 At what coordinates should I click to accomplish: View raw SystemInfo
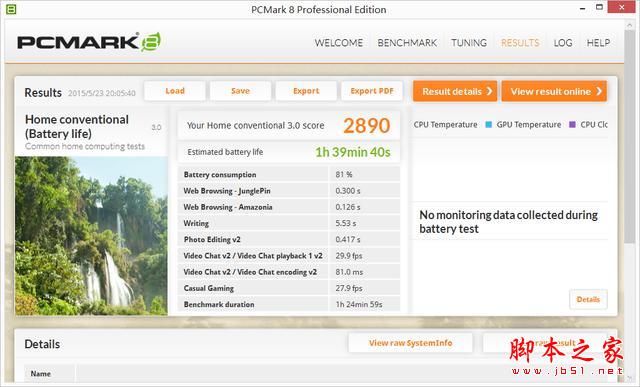coord(411,343)
